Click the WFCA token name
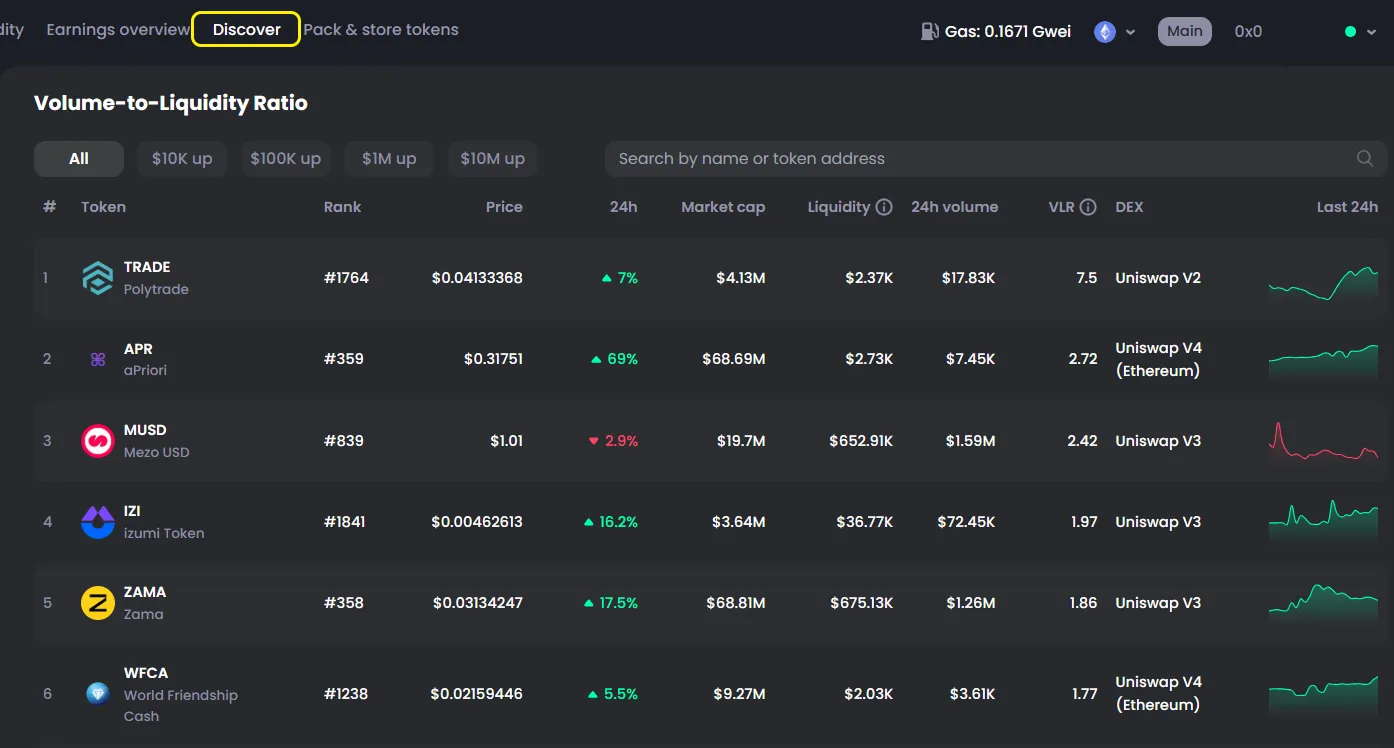 [x=146, y=673]
